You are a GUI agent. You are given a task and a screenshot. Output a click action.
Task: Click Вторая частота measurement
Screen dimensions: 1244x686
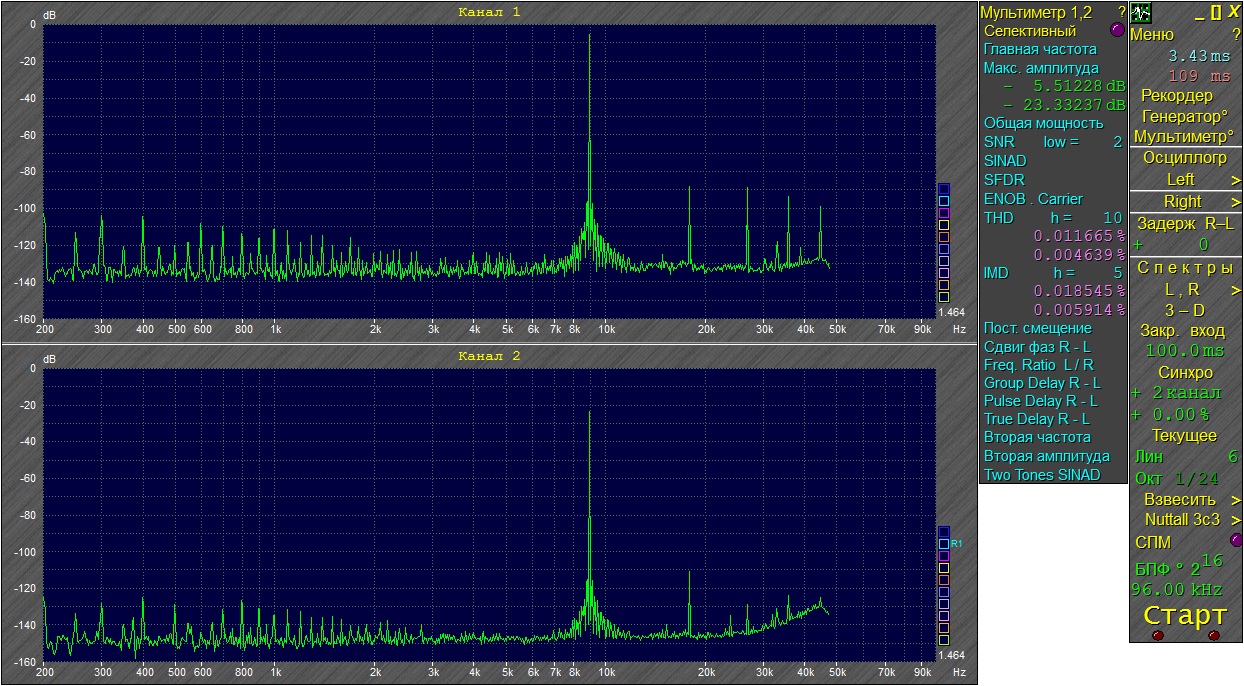pyautogui.click(x=1037, y=437)
